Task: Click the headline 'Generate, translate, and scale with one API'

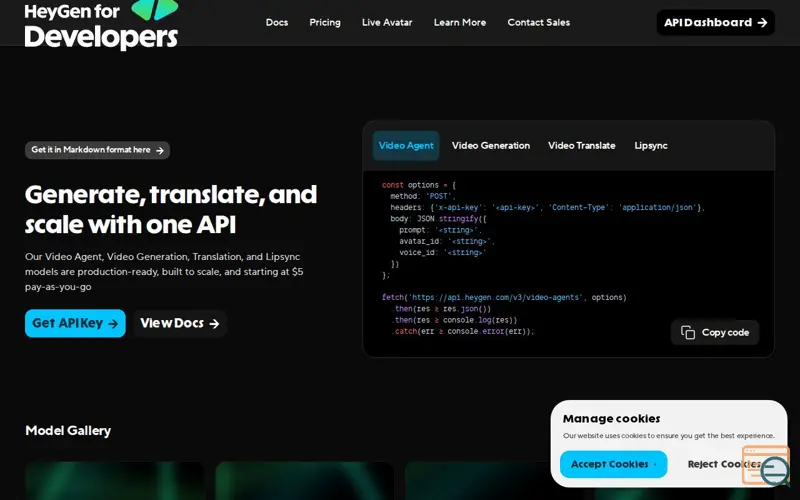Action: pos(171,209)
